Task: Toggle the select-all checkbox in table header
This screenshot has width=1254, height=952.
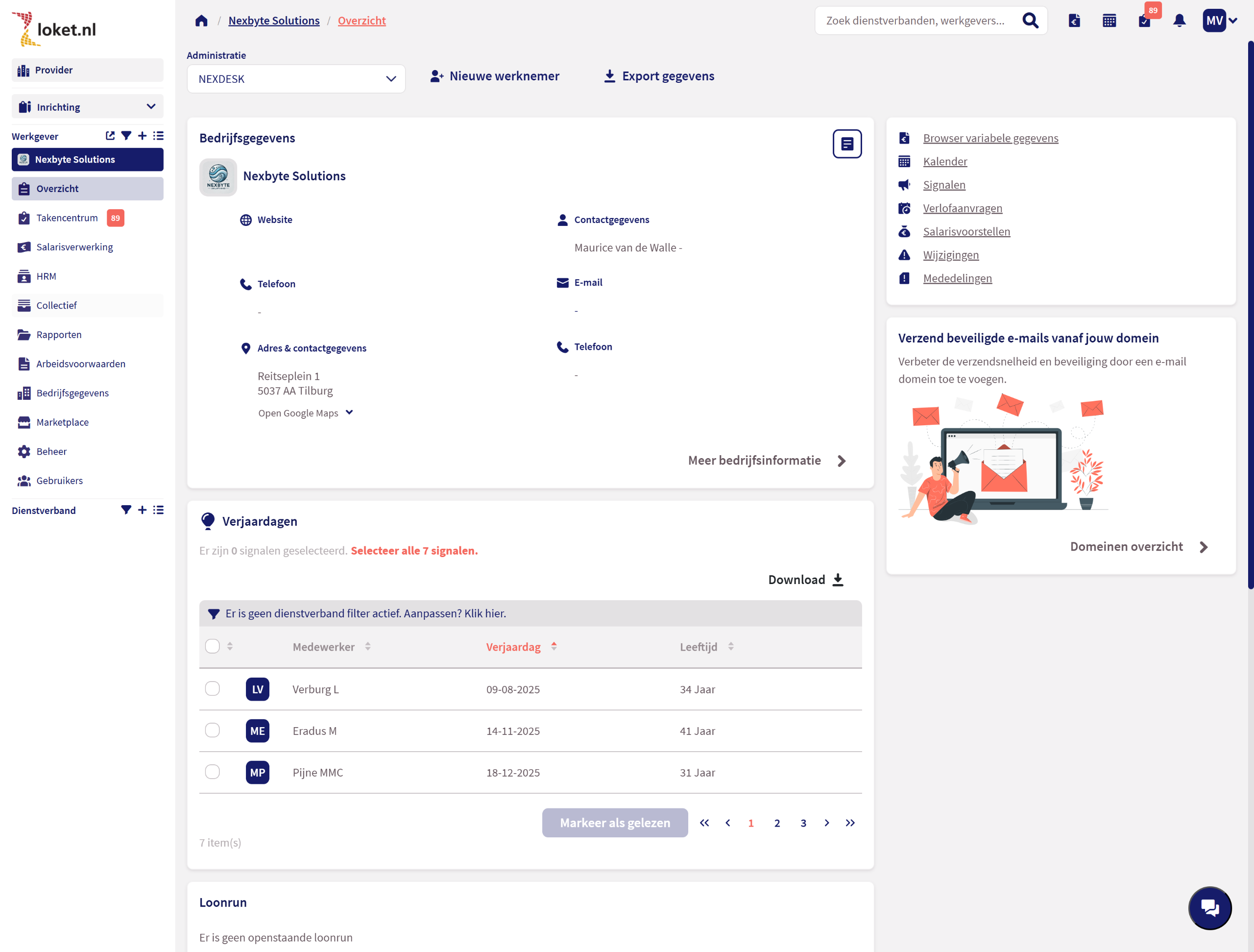Action: 213,646
